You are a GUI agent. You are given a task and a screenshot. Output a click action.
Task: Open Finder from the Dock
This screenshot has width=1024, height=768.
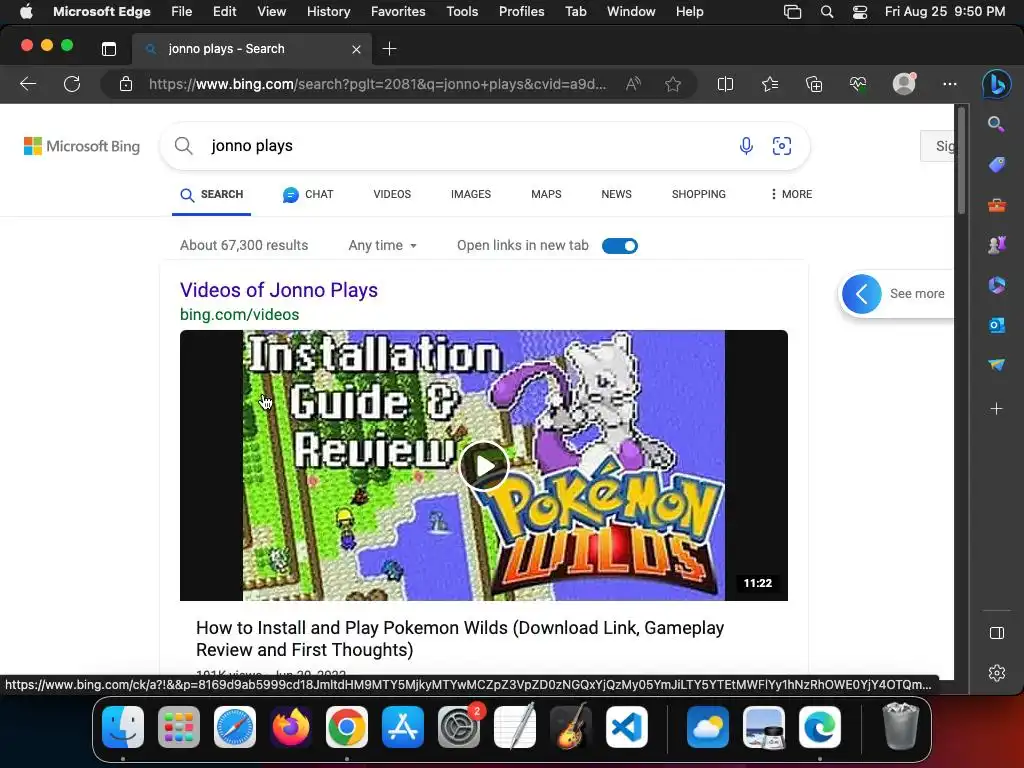pos(123,727)
